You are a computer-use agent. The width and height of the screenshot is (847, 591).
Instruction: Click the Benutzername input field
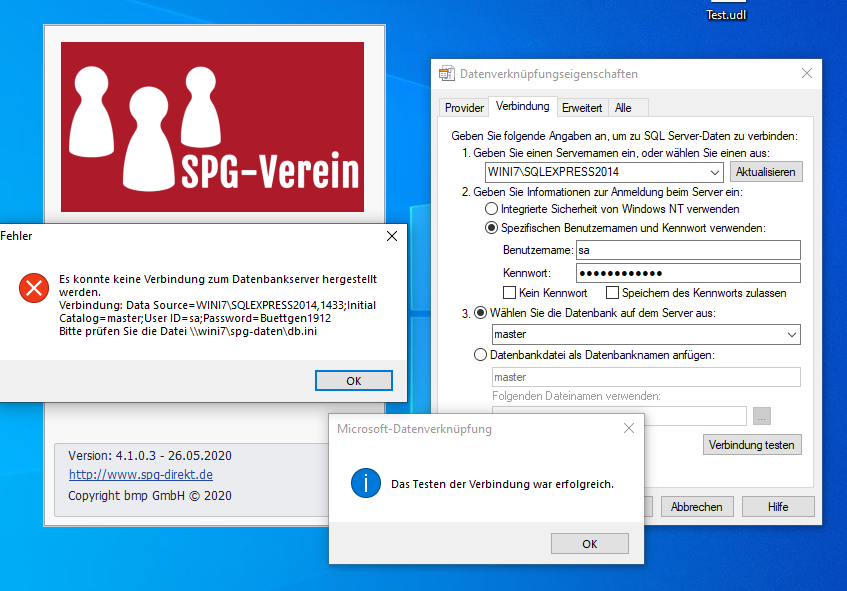688,250
